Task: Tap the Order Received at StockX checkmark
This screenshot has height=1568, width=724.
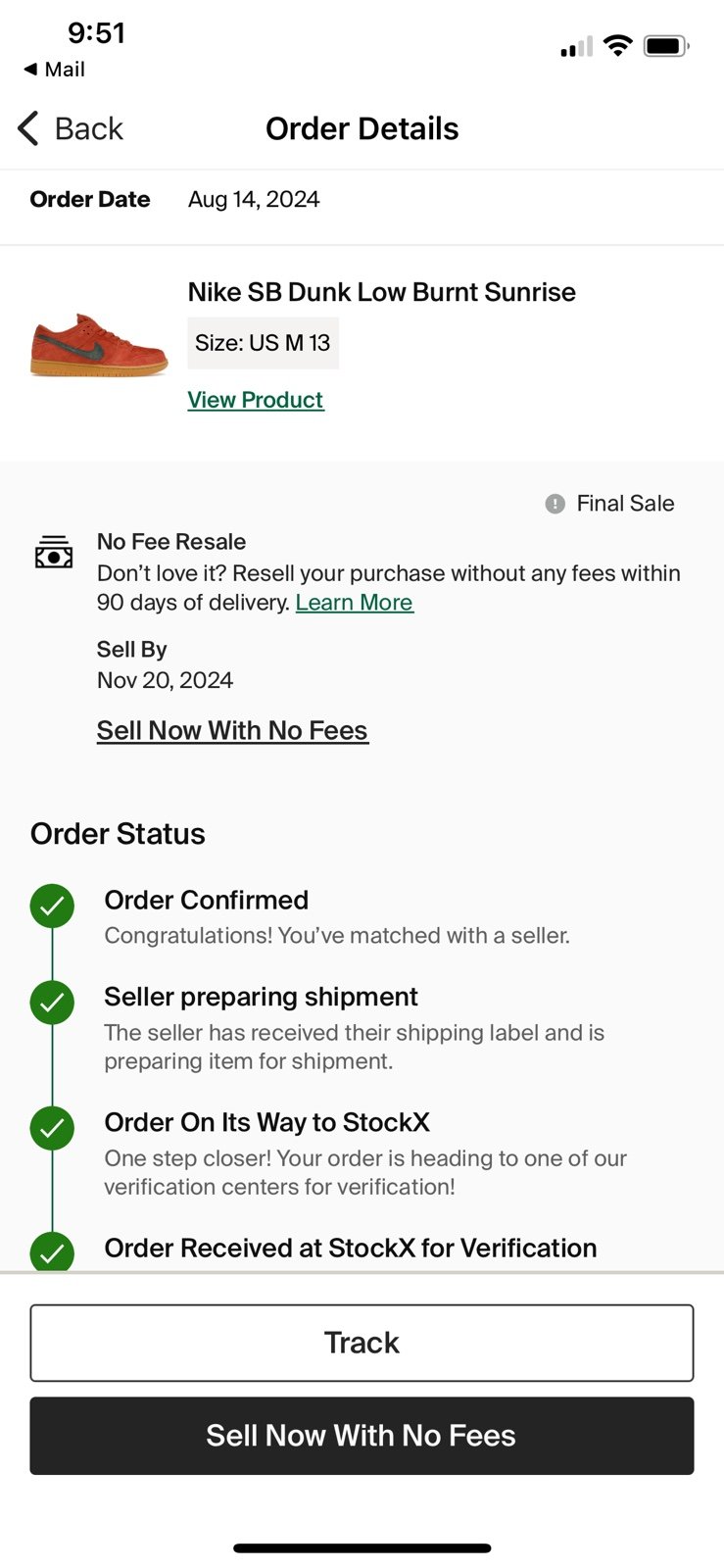Action: click(x=52, y=1251)
